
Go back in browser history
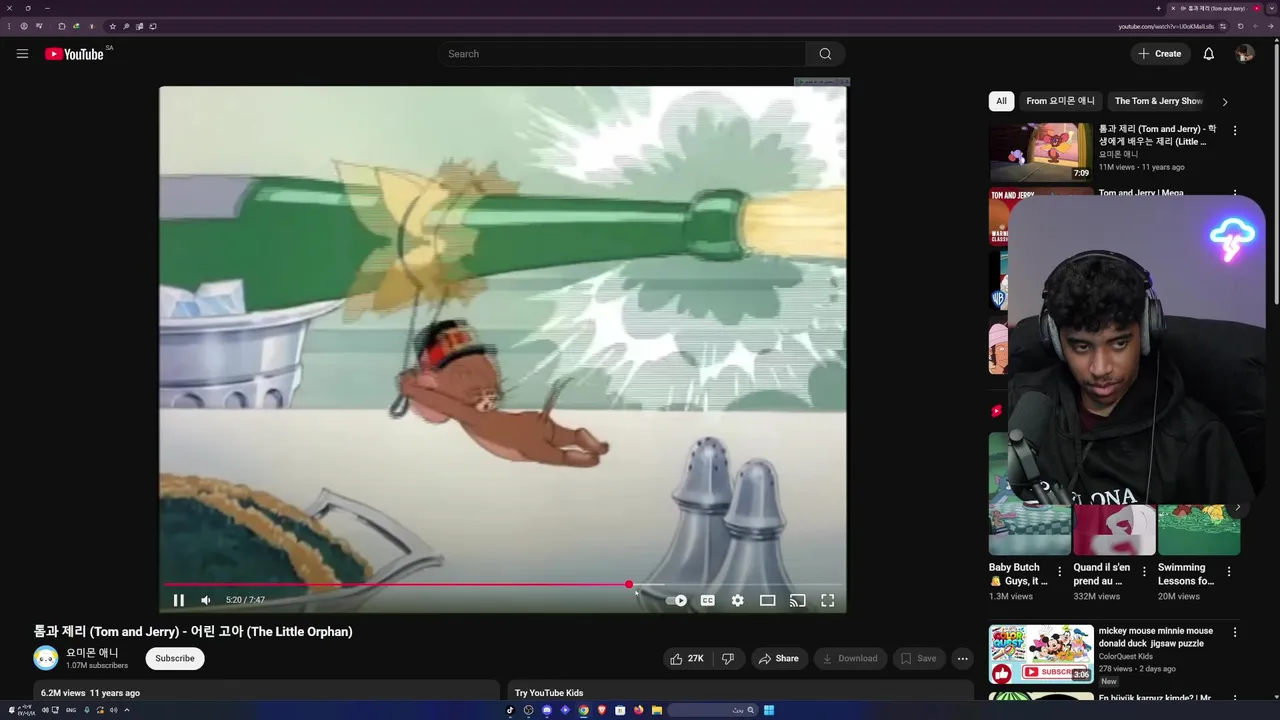[1271, 26]
